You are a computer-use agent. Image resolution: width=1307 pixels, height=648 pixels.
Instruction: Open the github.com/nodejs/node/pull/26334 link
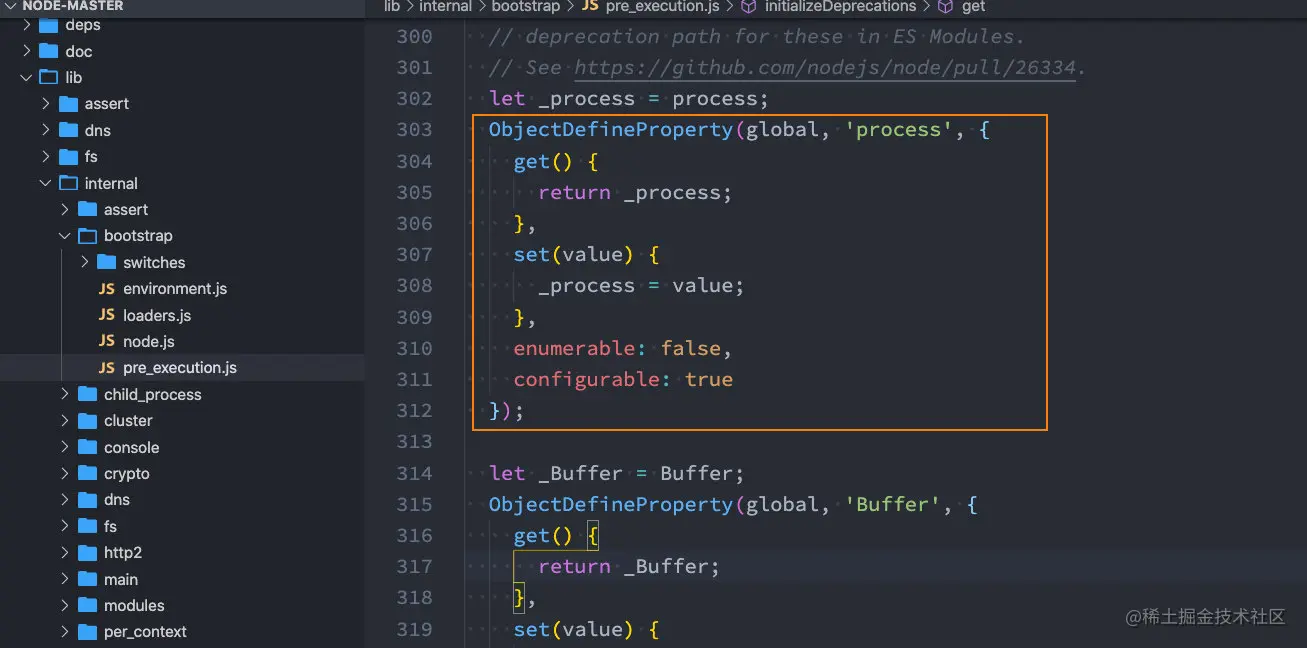coord(825,67)
